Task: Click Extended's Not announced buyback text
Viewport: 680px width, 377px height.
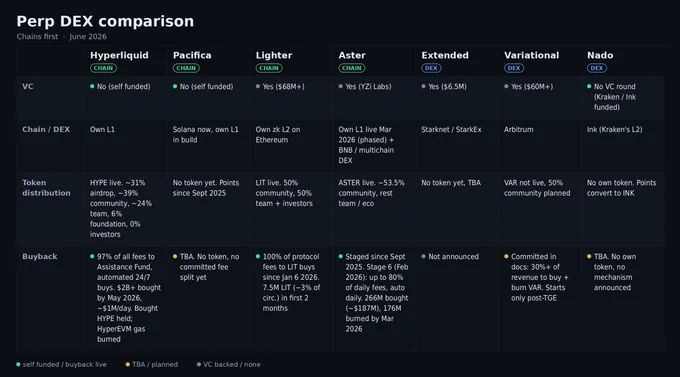Action: point(454,257)
